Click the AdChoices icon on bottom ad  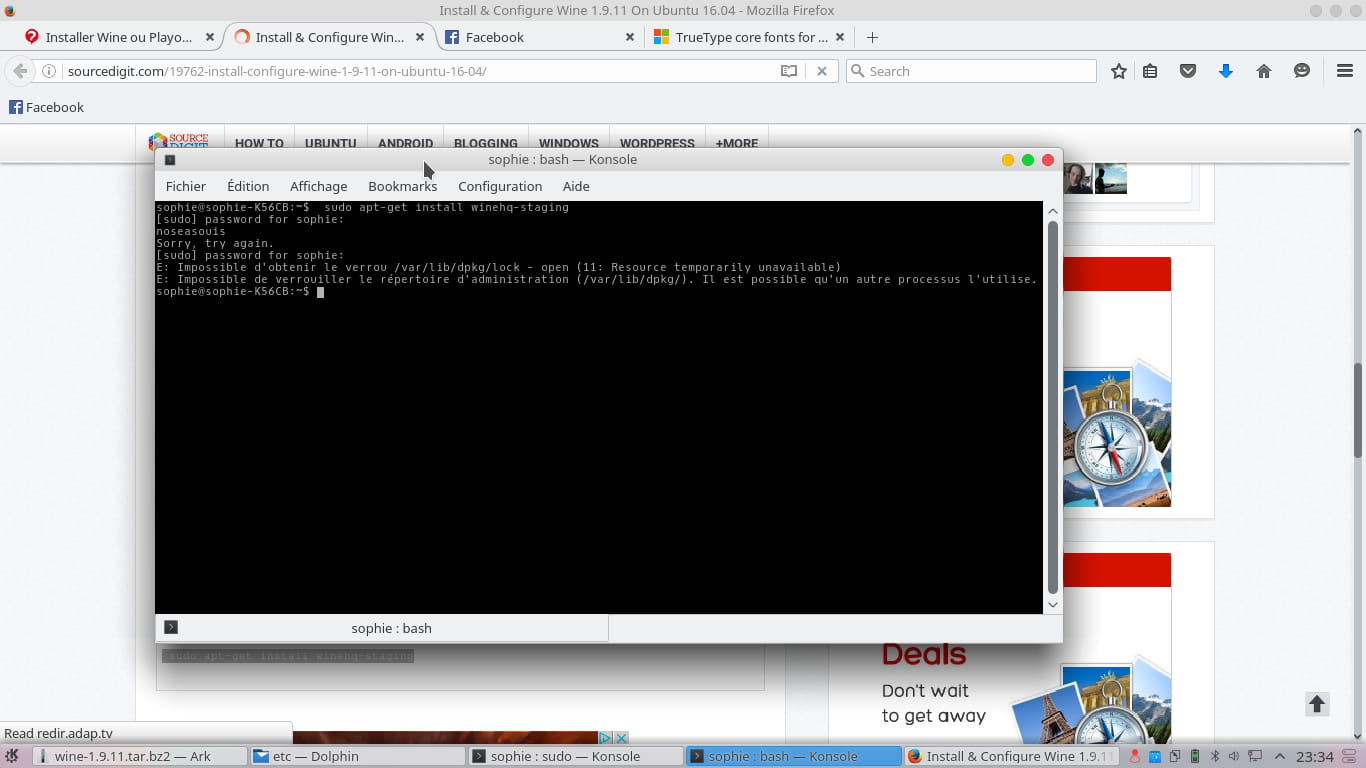click(605, 738)
